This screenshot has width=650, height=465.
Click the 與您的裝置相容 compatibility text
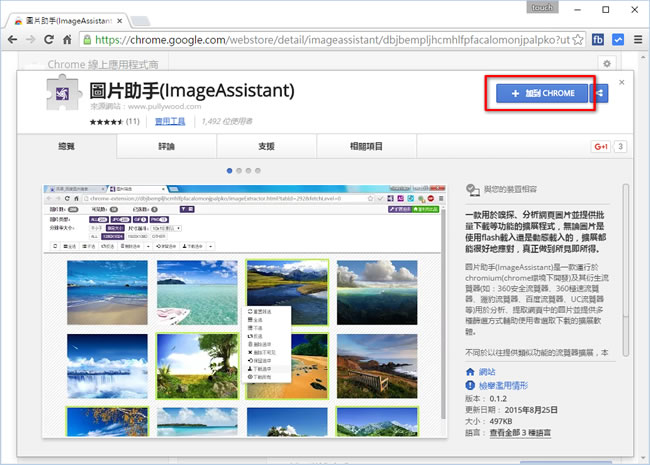pyautogui.click(x=510, y=189)
